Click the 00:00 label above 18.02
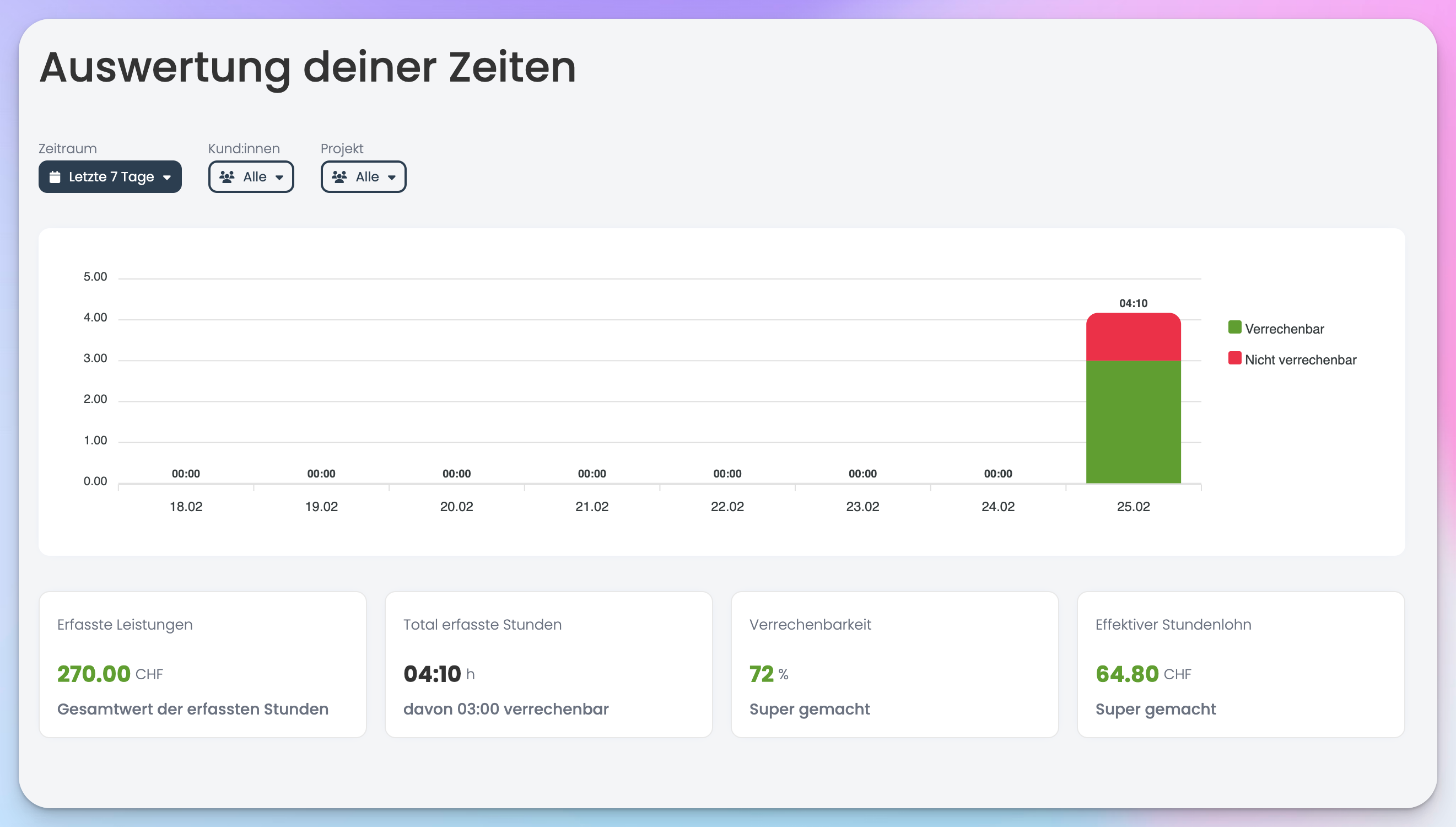1456x827 pixels. pos(186,474)
